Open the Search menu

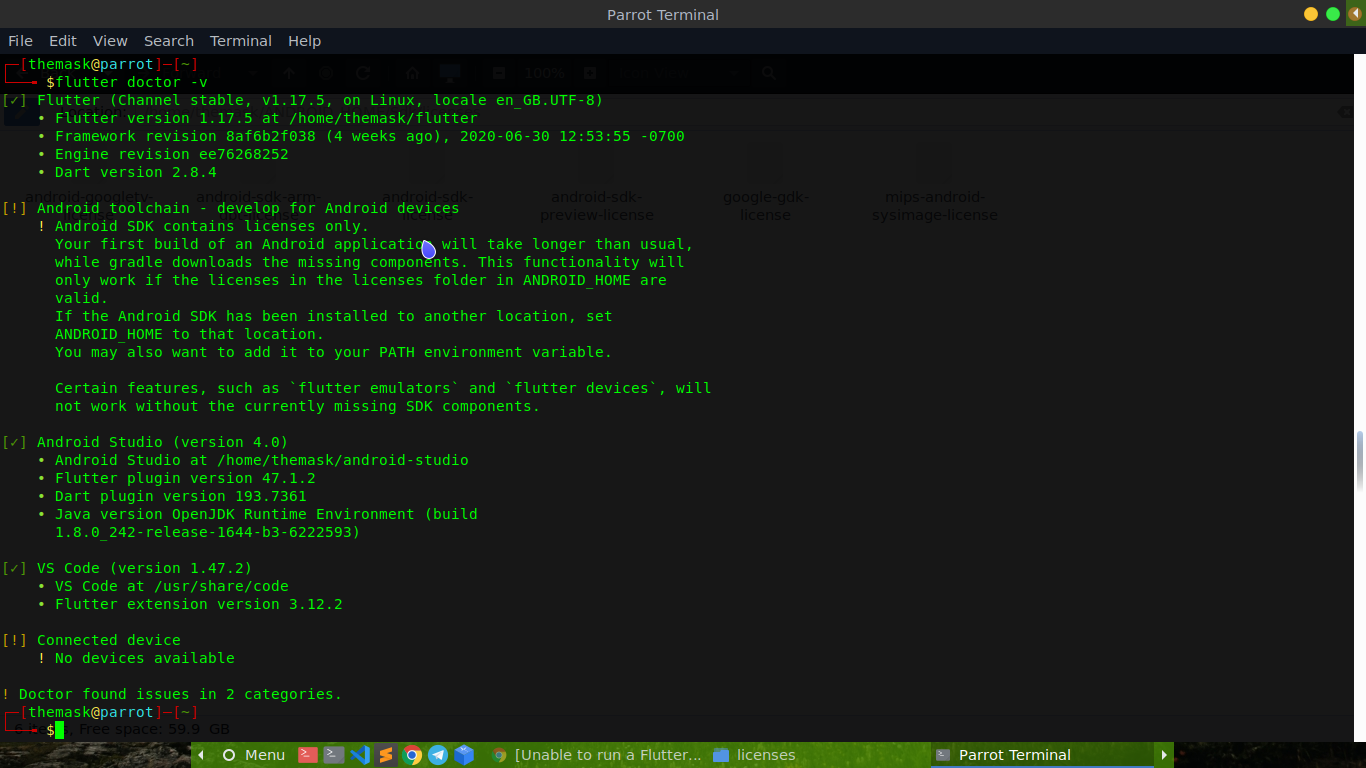tap(169, 41)
